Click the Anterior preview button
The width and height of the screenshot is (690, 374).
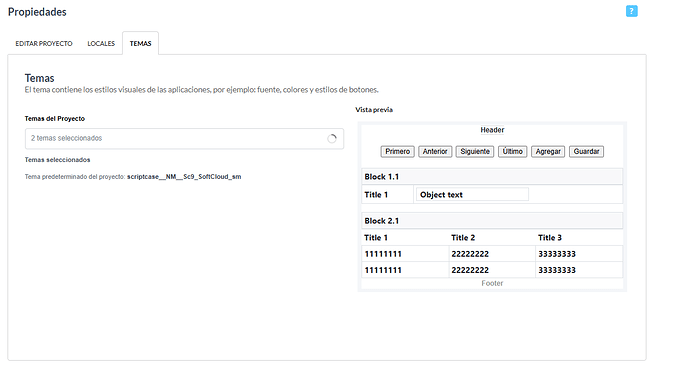click(x=435, y=151)
